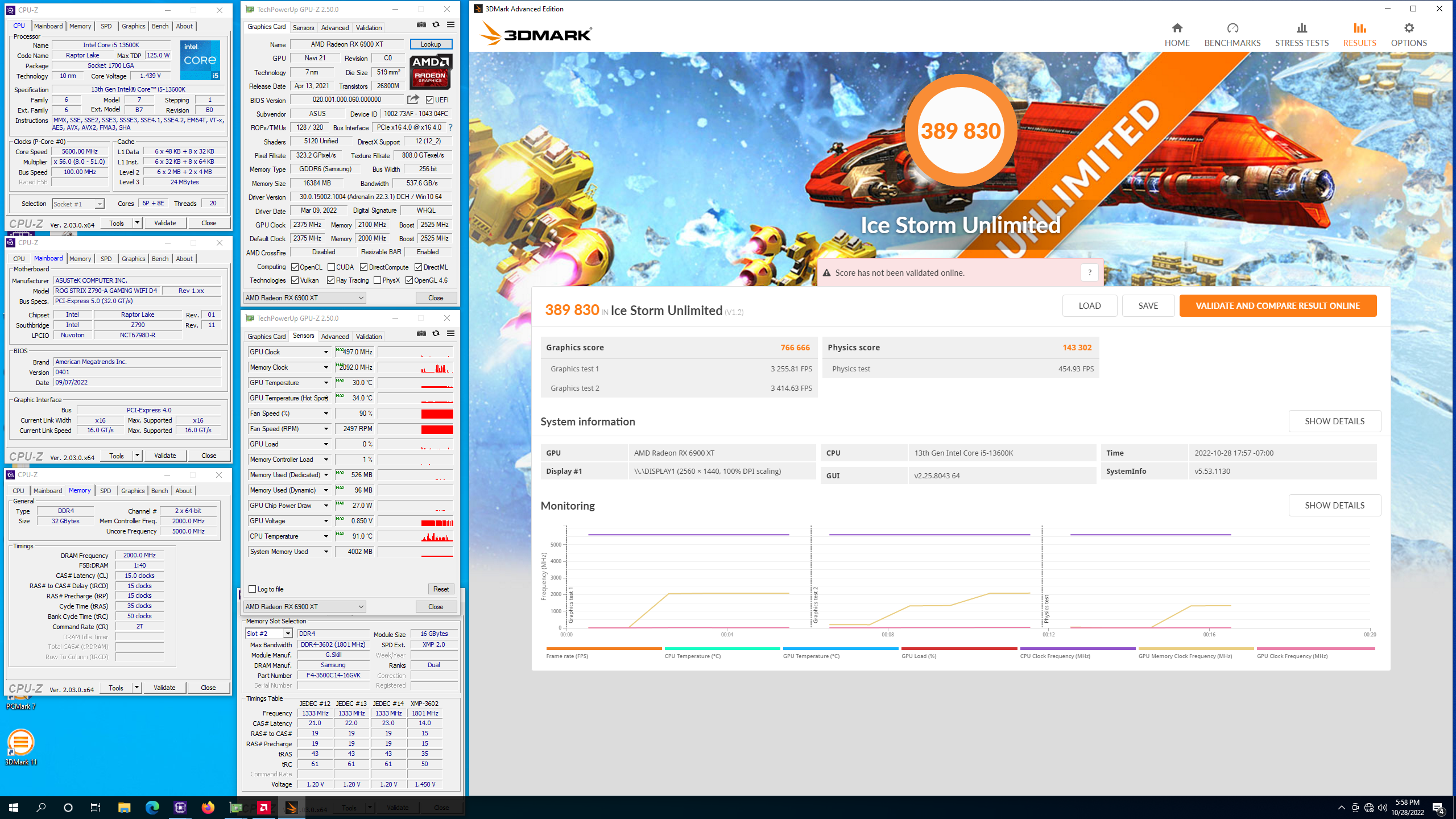The image size is (1456, 819).
Task: Open Advanced tab in GPU-Z Graphics Card window
Action: tap(334, 27)
